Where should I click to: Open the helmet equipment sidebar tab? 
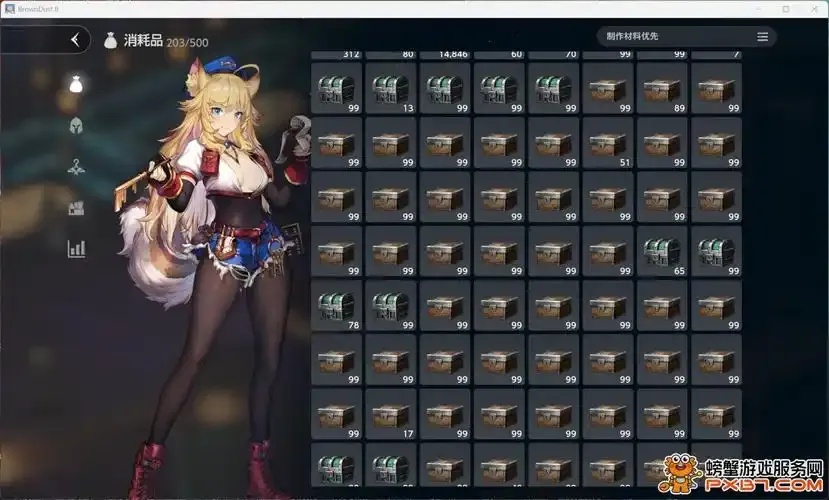click(x=76, y=125)
